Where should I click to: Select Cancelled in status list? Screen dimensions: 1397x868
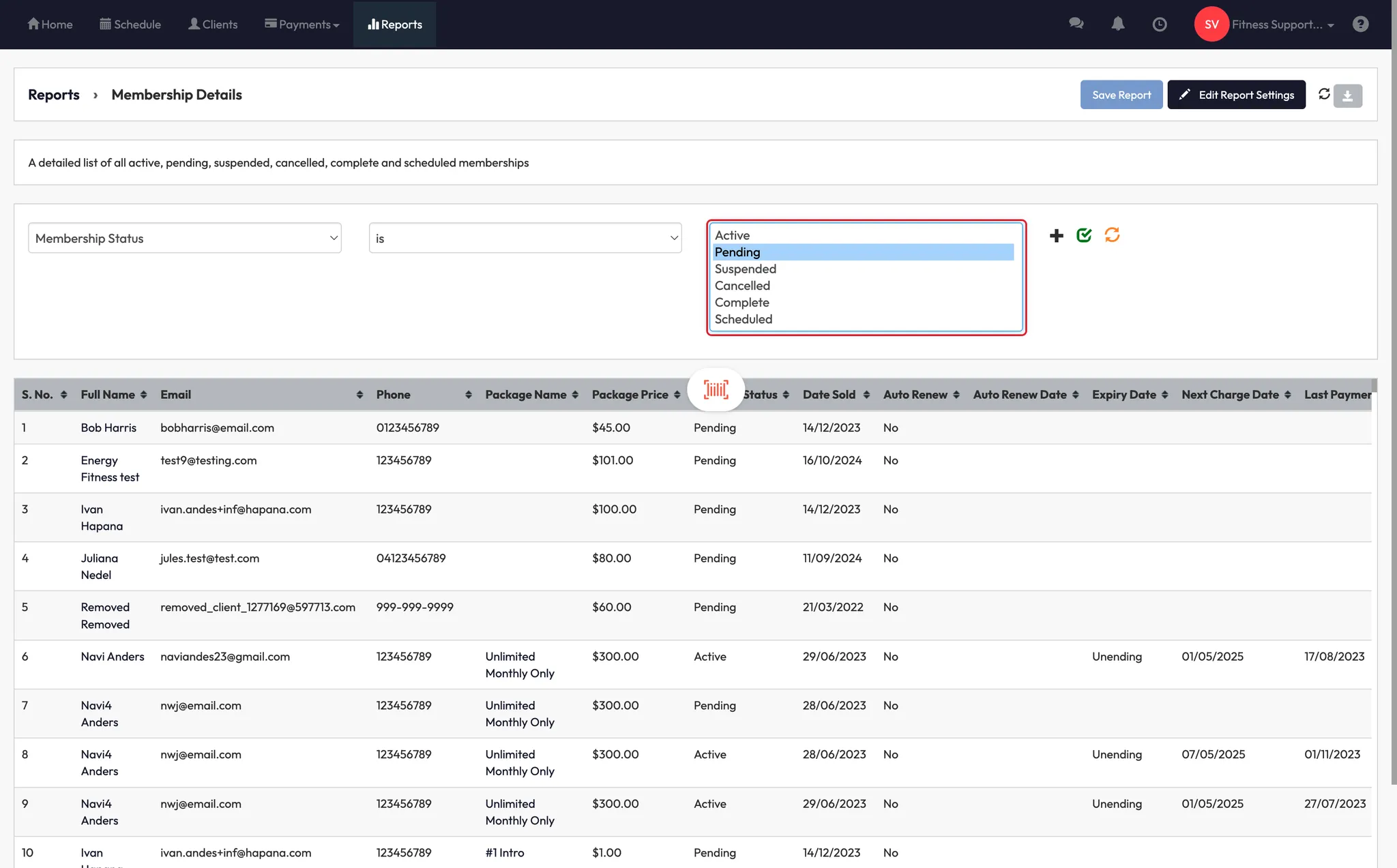(742, 286)
